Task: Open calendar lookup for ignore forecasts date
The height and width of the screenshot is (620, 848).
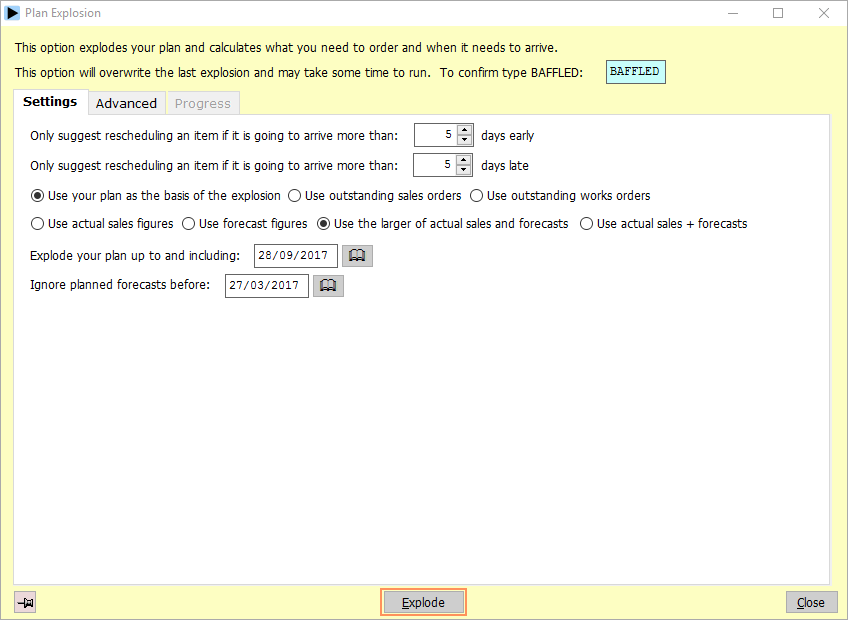Action: pos(328,286)
